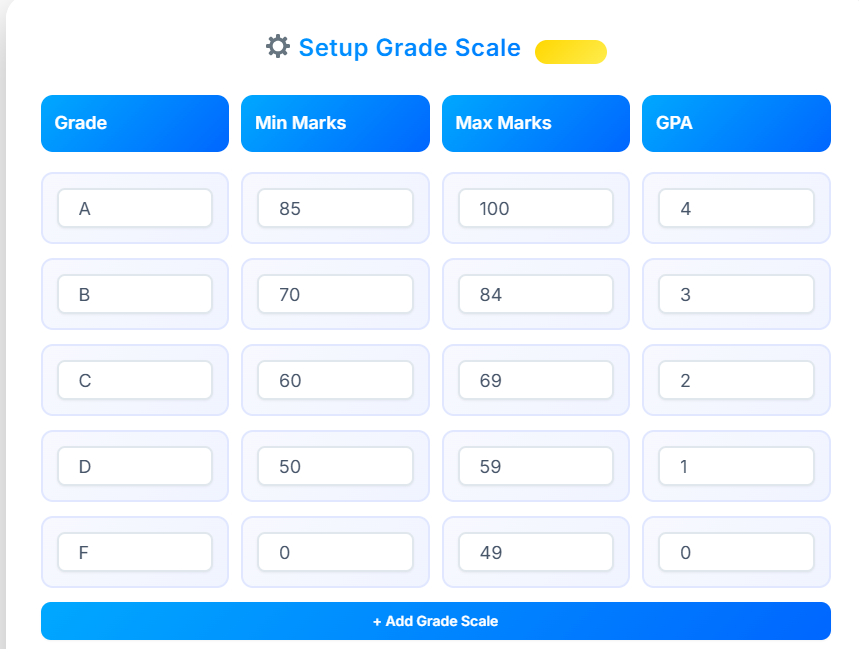This screenshot has width=859, height=649.
Task: Click the GPA column header
Action: point(736,123)
